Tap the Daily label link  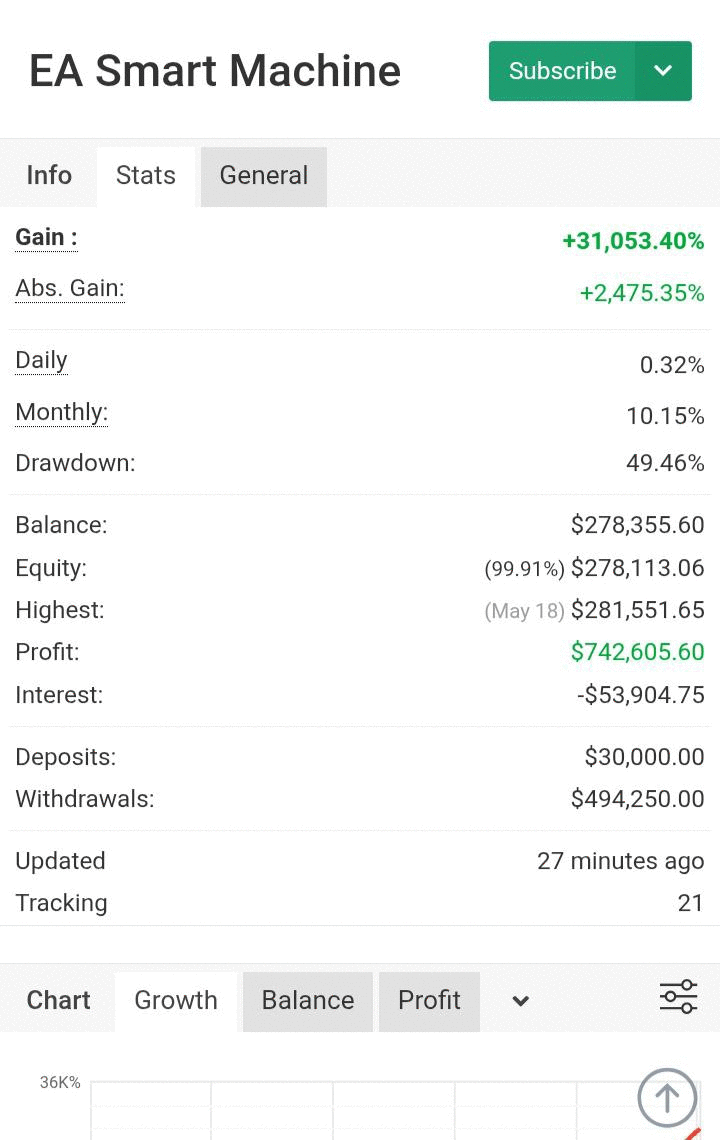(41, 361)
